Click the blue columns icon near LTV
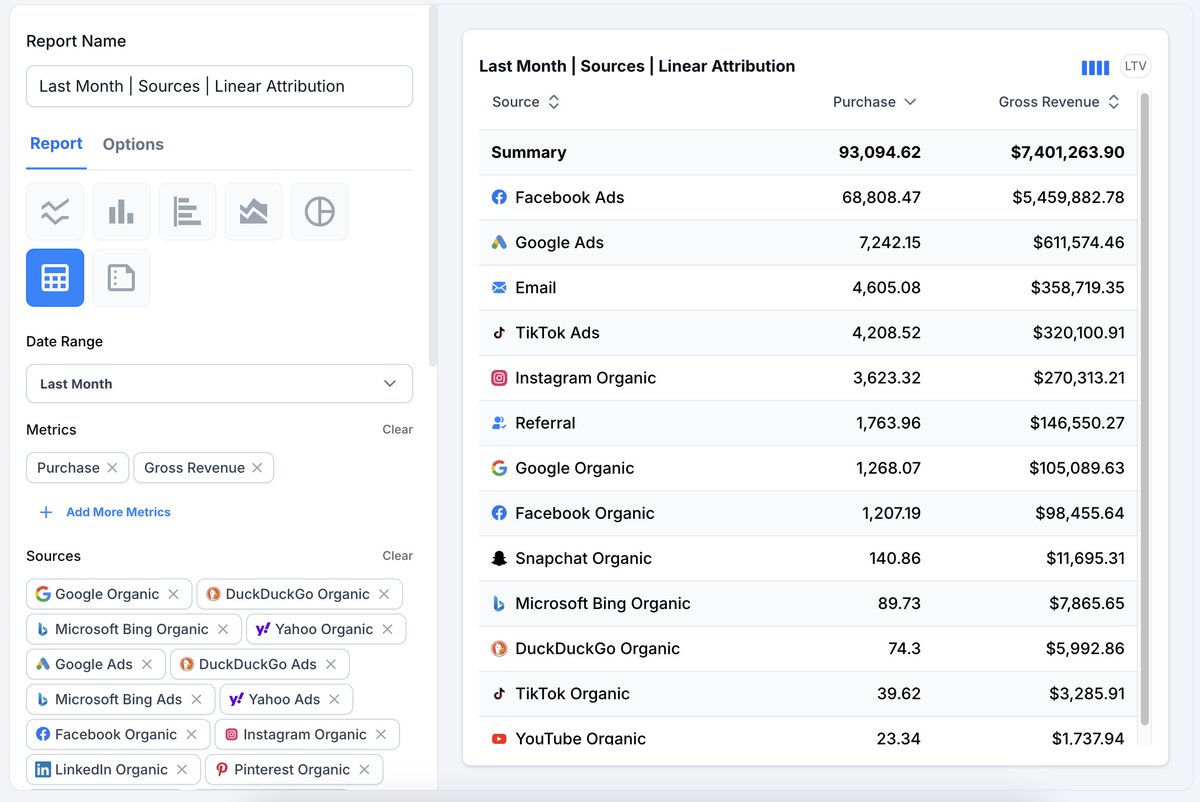 (1095, 66)
